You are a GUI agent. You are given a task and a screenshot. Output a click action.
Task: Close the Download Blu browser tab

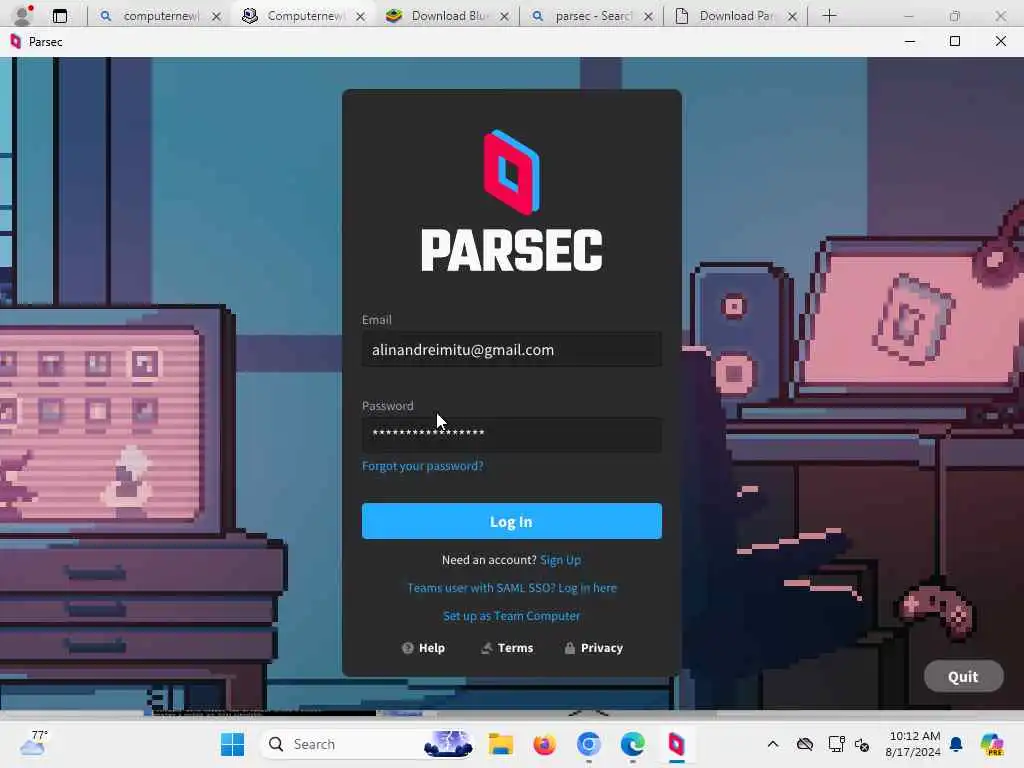tap(504, 16)
